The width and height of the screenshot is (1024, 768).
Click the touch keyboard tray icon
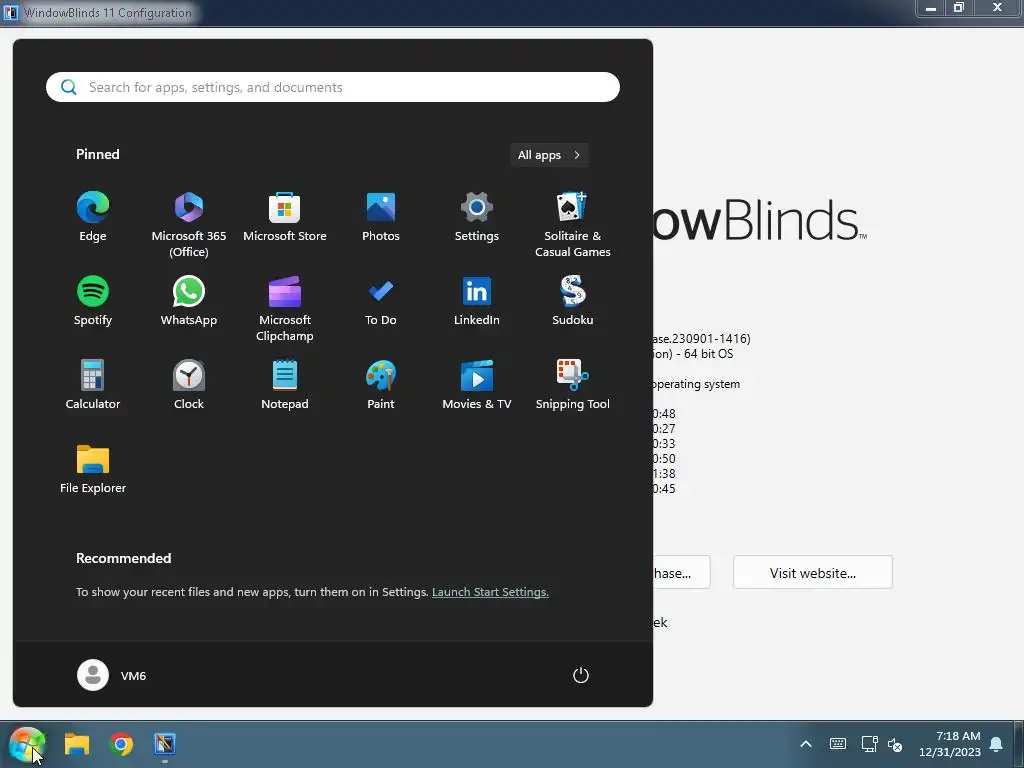click(838, 744)
